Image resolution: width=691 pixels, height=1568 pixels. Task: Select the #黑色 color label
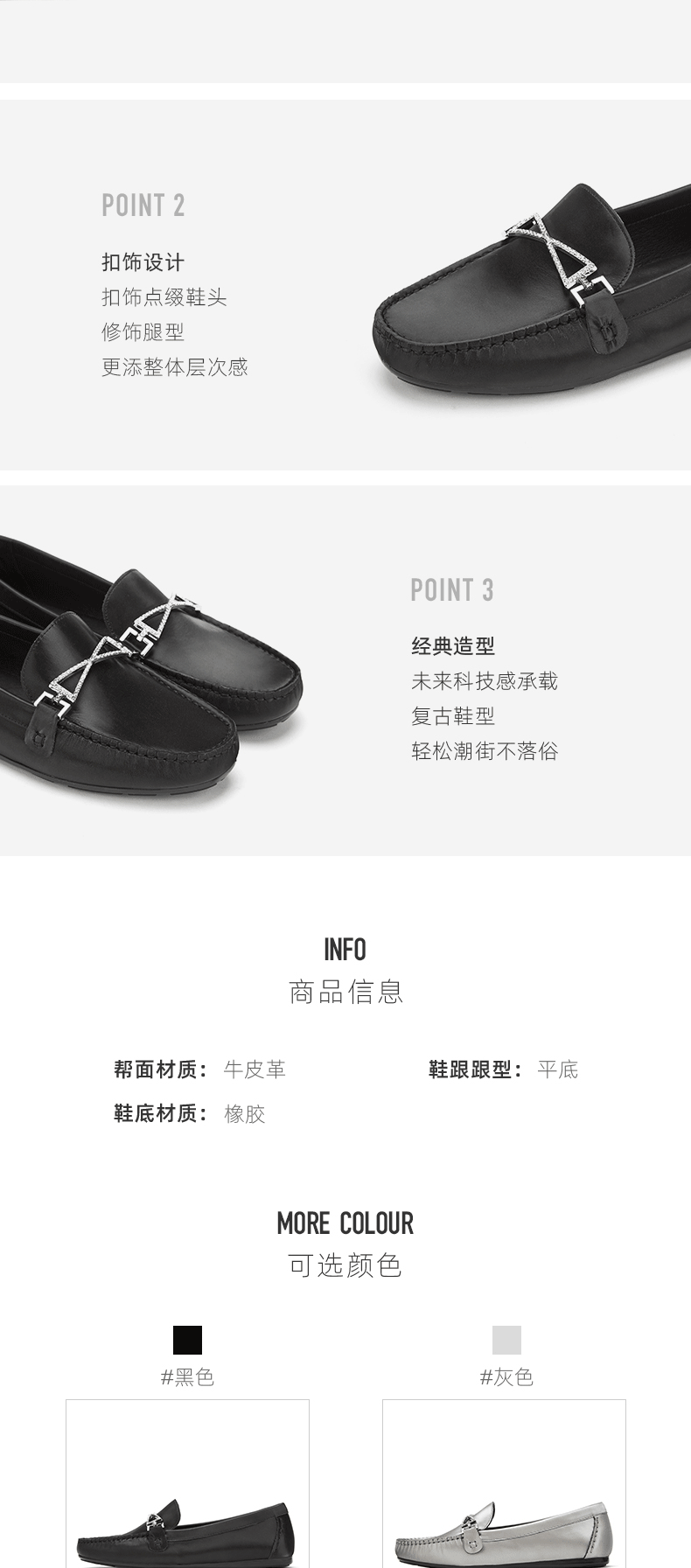(187, 1377)
